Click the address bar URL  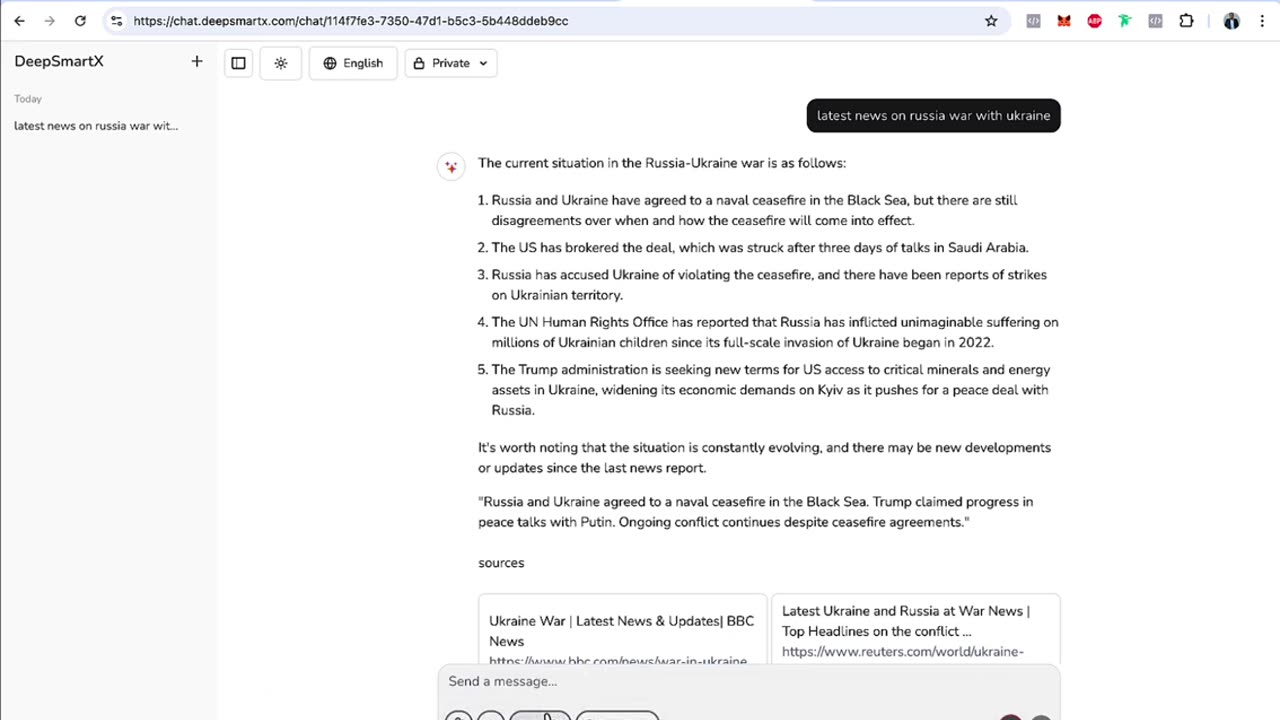(x=350, y=20)
